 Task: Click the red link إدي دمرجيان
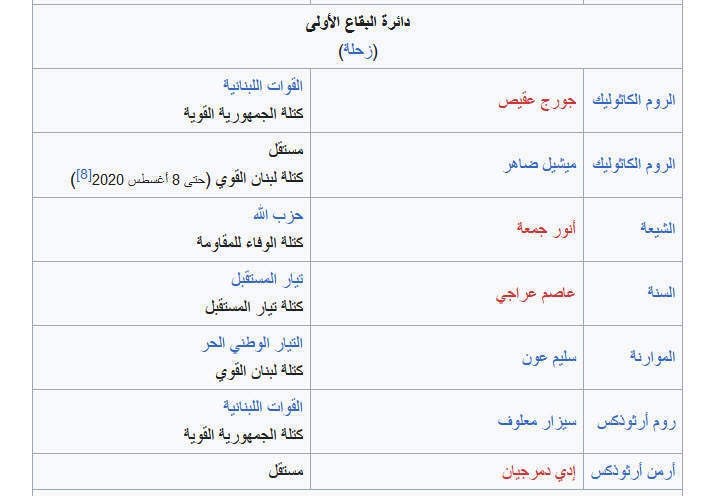click(539, 472)
